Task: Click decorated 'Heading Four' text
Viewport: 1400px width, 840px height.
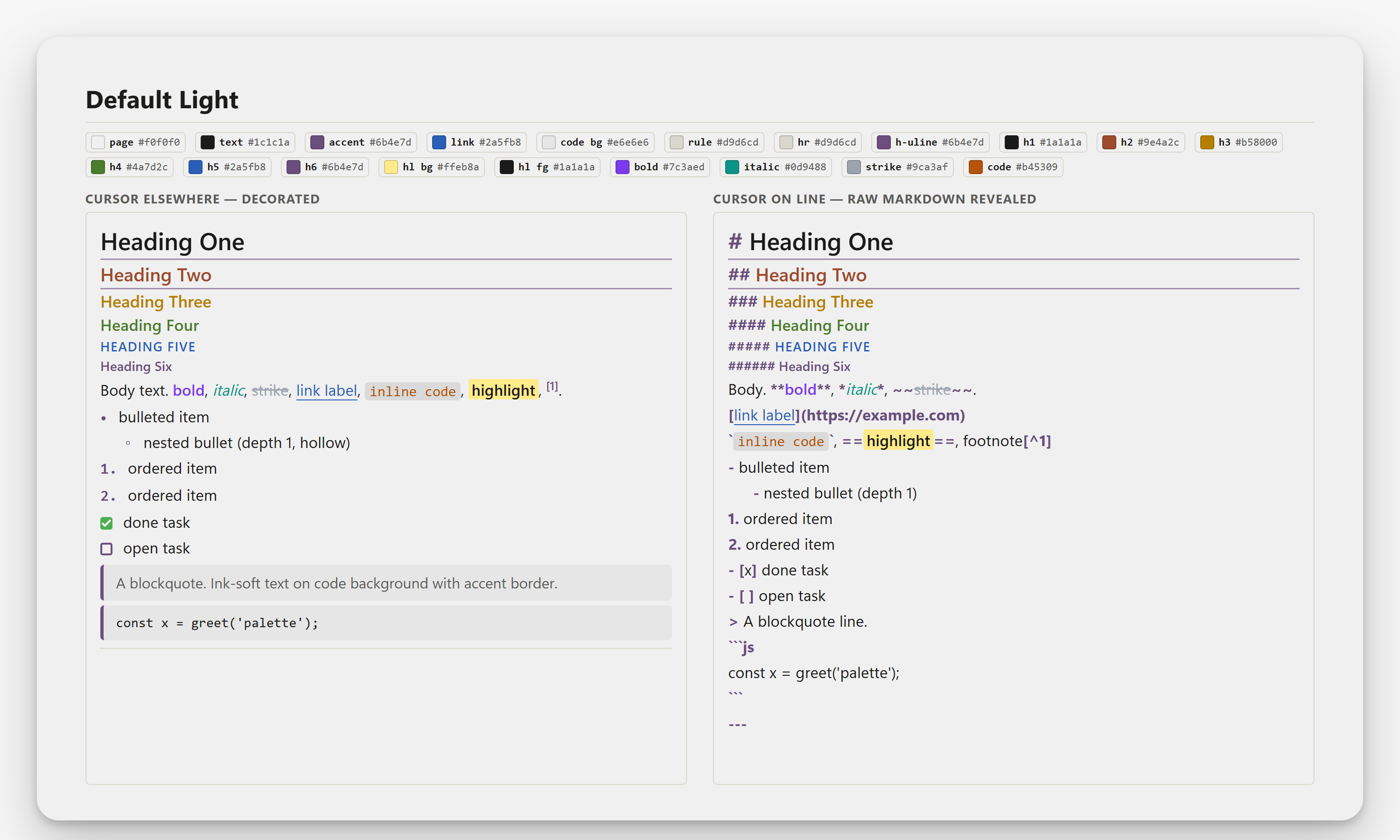Action: (x=149, y=325)
